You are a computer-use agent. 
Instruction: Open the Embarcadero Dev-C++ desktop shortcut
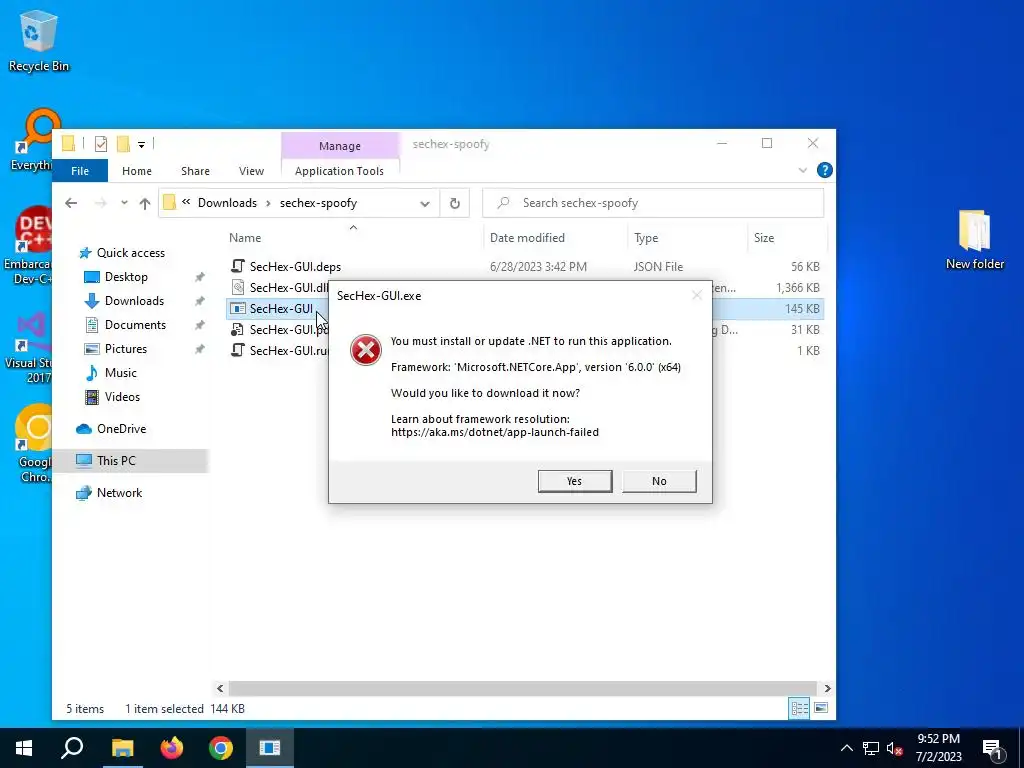coord(27,245)
